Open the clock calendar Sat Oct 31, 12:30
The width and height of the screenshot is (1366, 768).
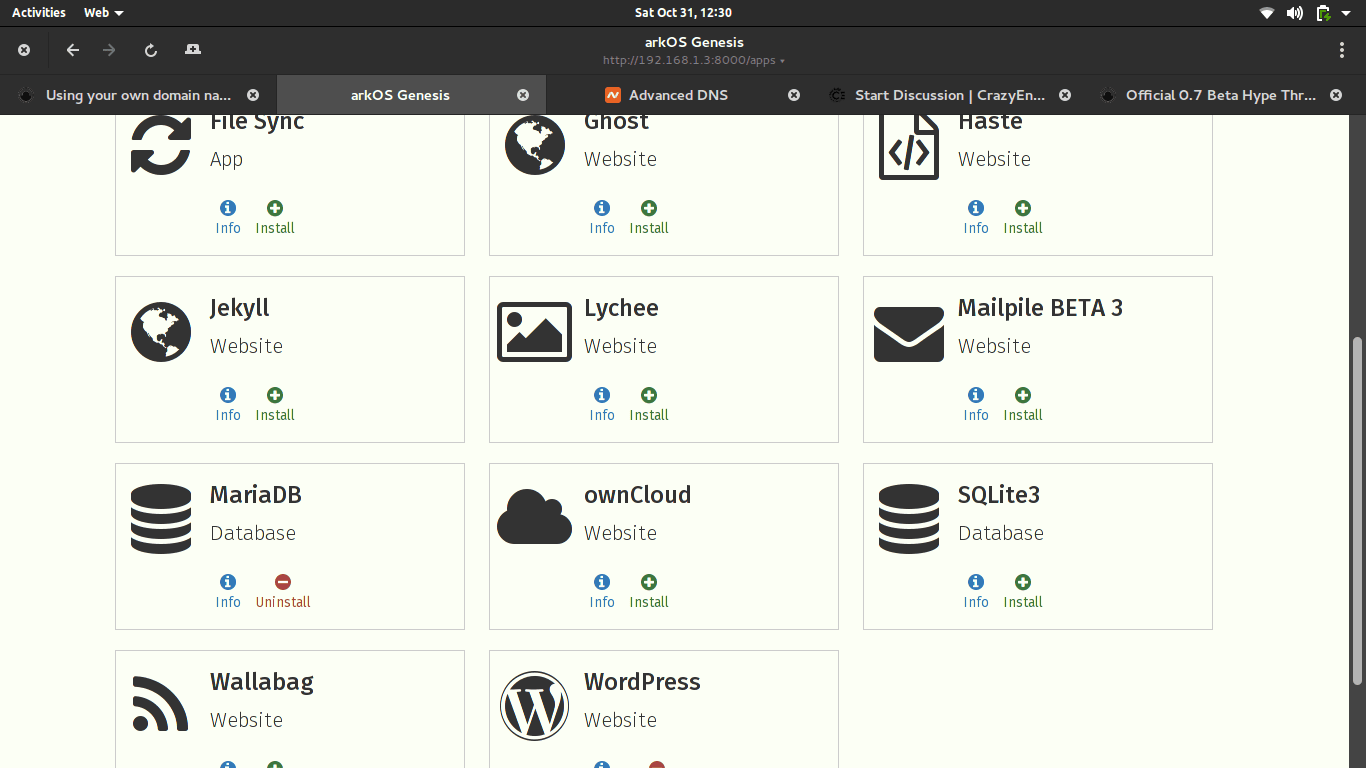click(x=683, y=13)
